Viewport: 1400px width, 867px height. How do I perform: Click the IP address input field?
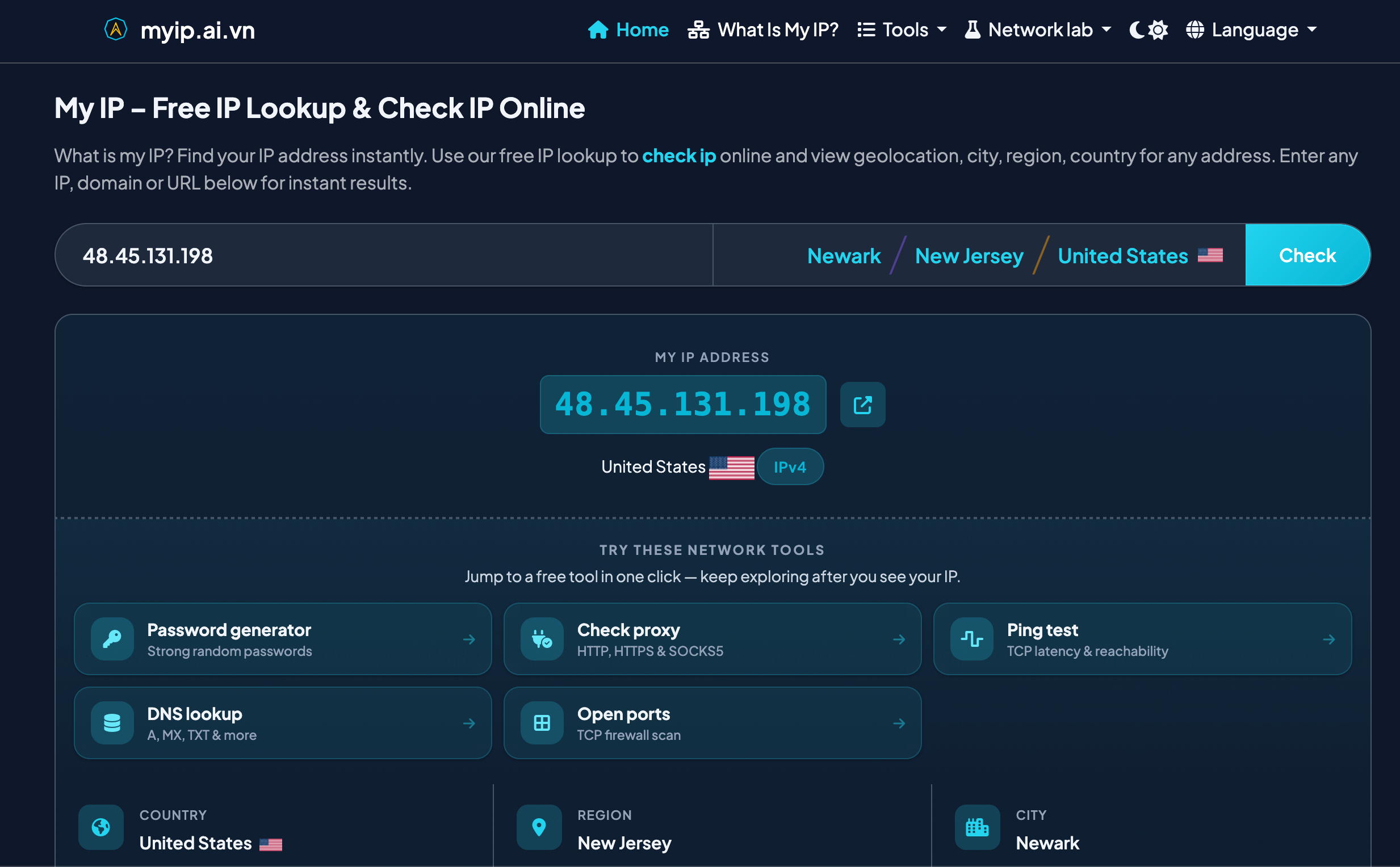383,256
